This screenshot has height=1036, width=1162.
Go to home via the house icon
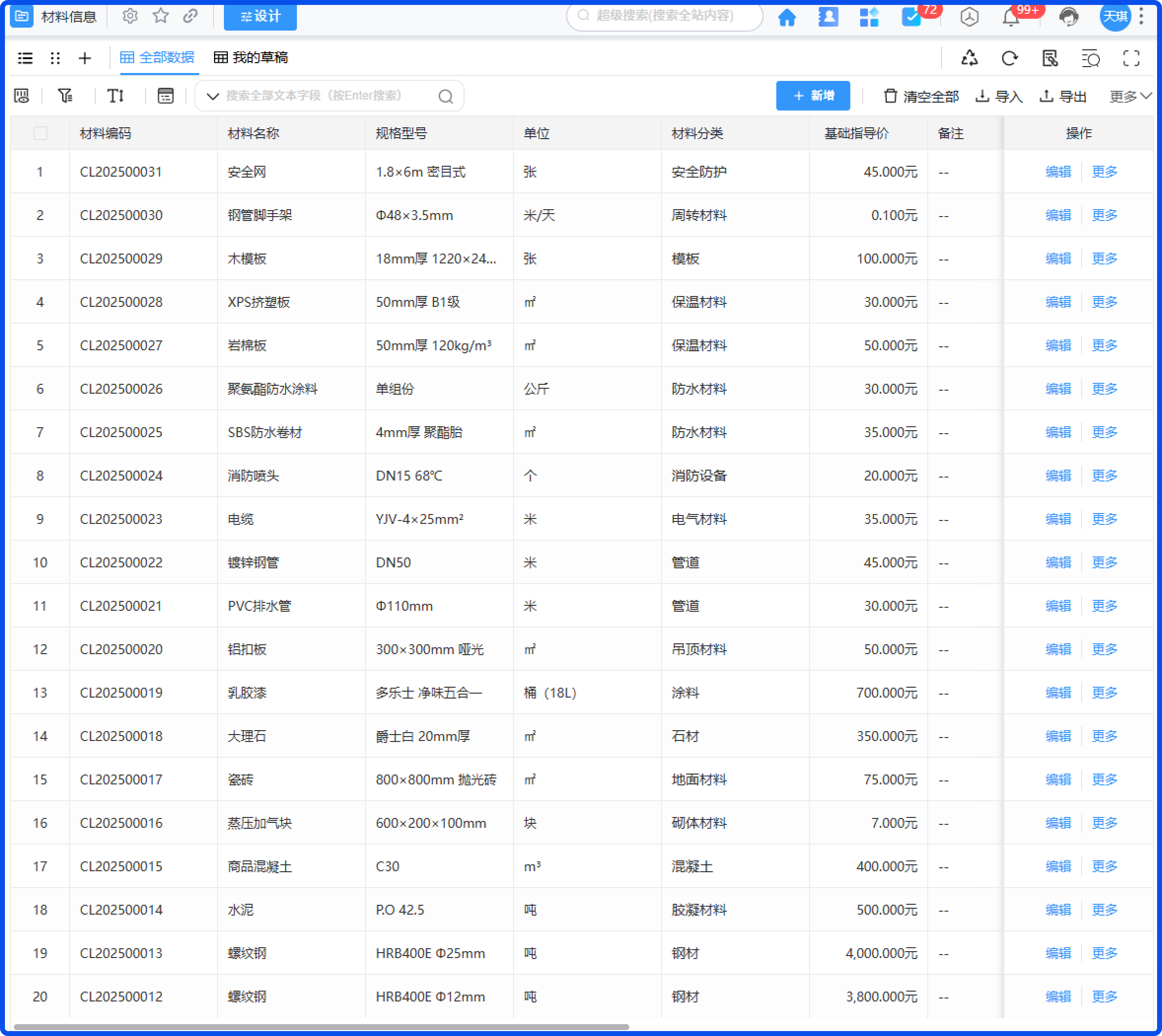click(x=788, y=17)
